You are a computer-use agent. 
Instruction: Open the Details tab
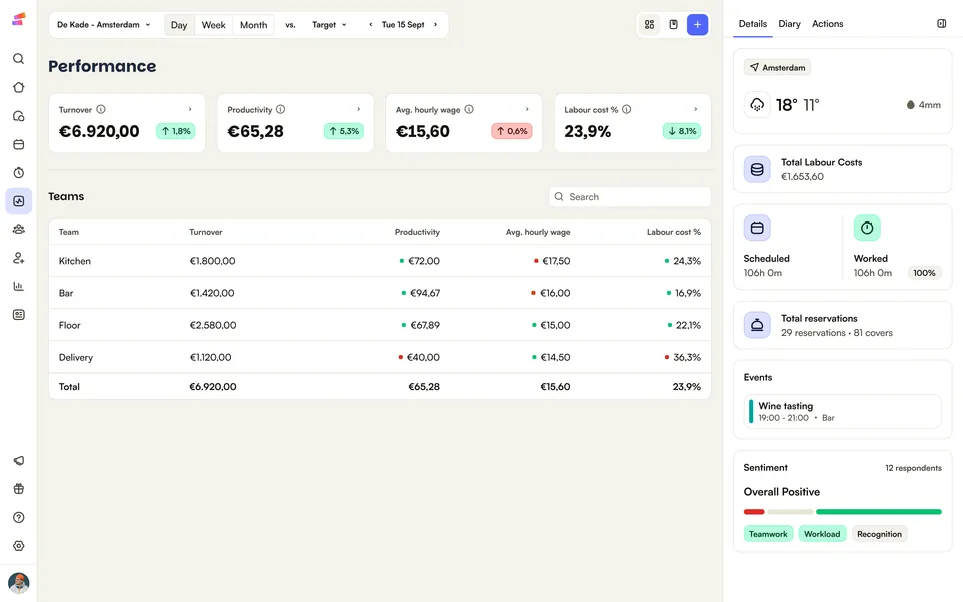pyautogui.click(x=752, y=23)
